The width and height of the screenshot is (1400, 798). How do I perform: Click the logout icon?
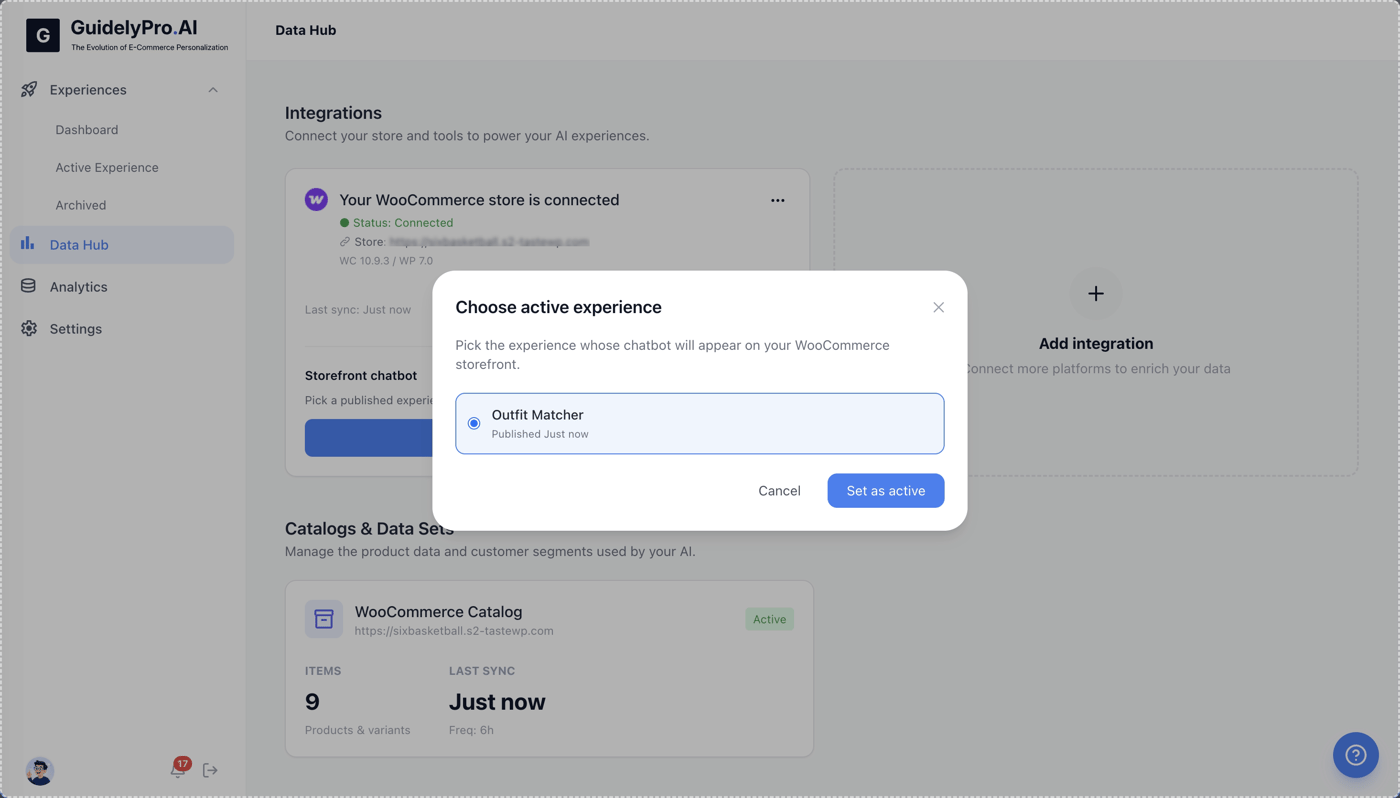(x=210, y=770)
